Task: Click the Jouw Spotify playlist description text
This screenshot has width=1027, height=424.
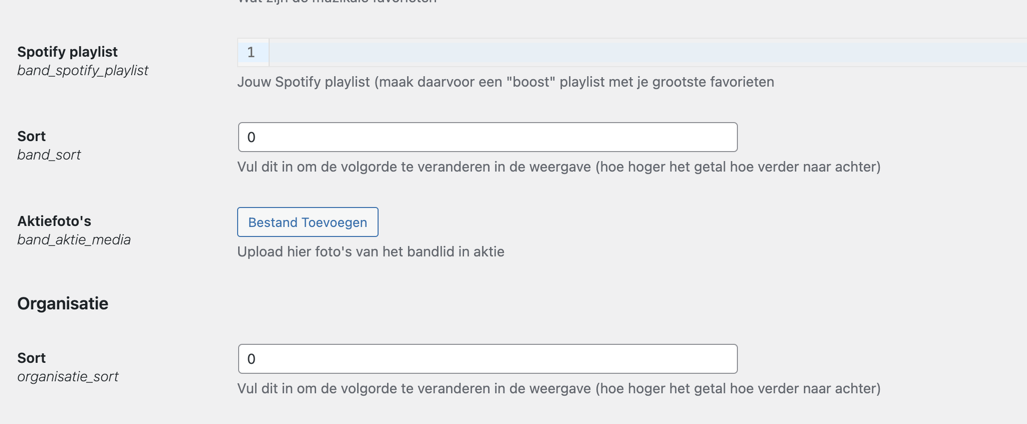Action: click(506, 82)
